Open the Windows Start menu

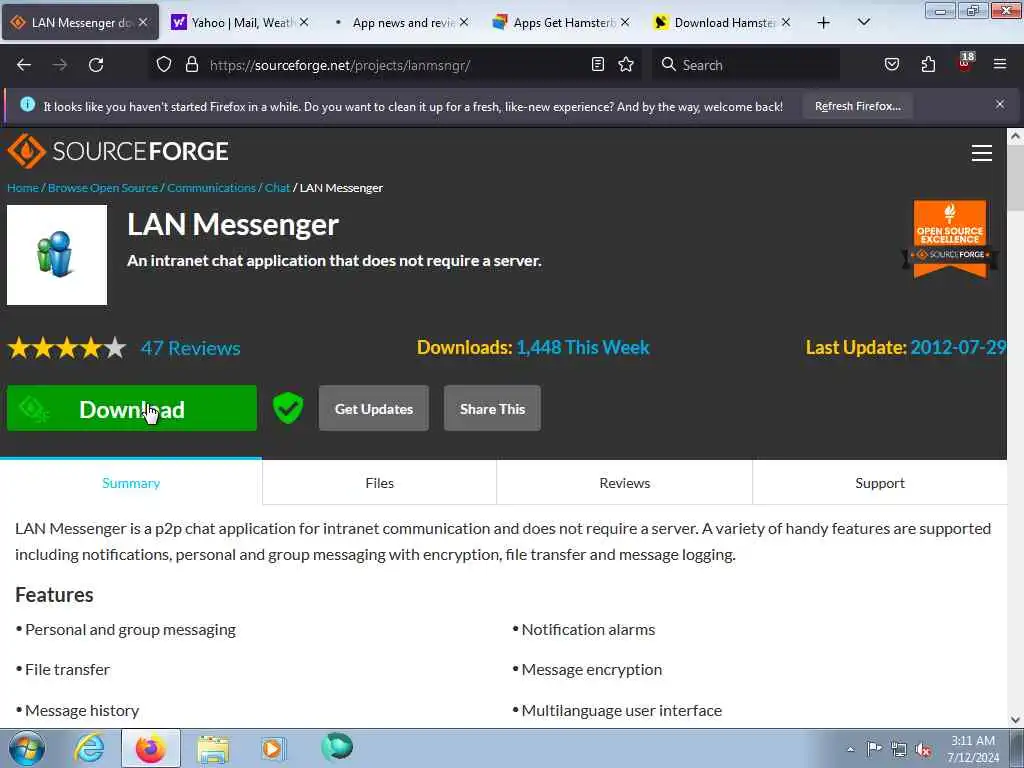[27, 748]
